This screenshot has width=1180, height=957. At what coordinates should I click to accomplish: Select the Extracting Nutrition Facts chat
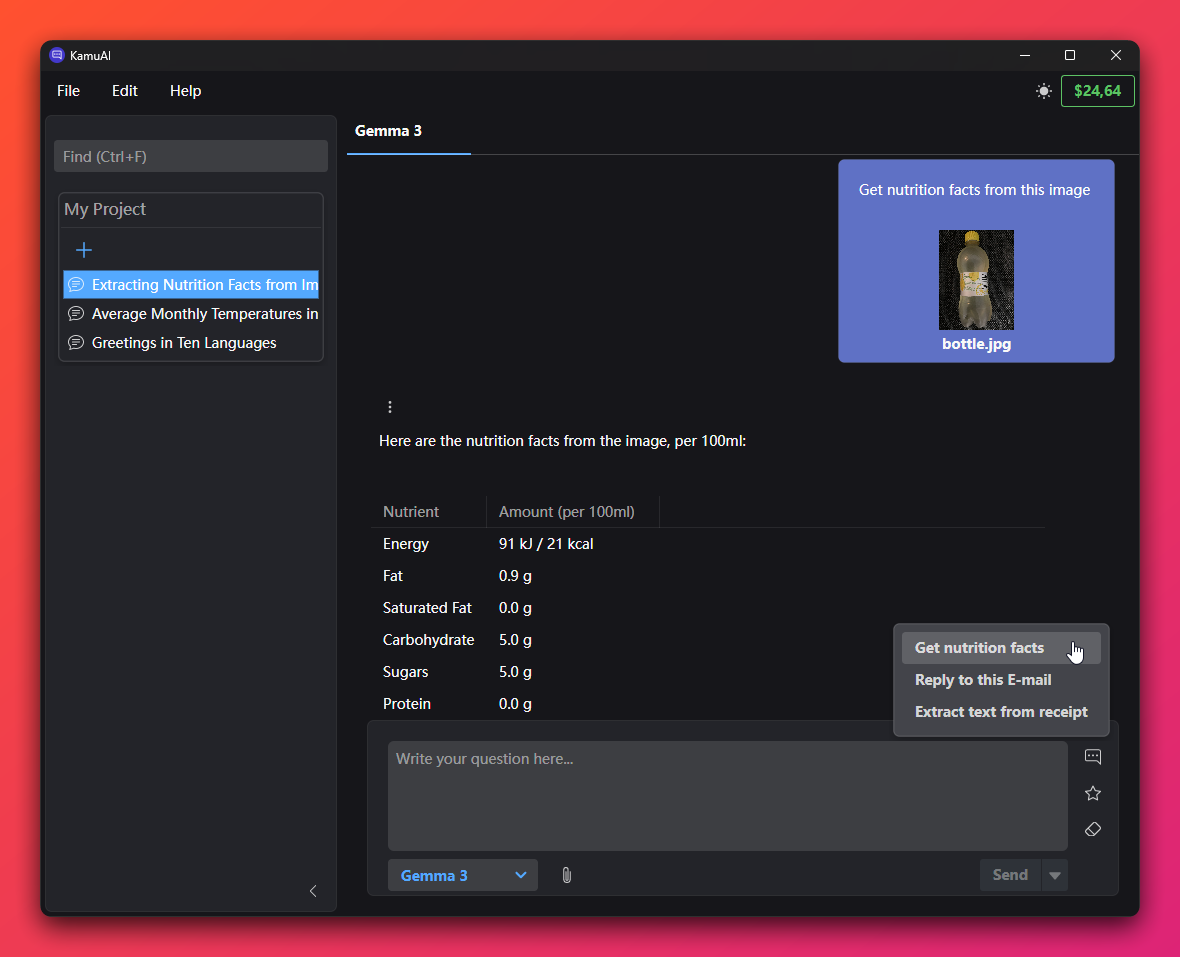click(191, 284)
